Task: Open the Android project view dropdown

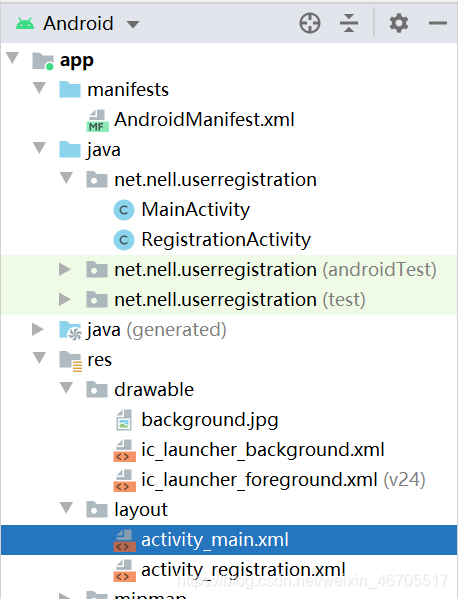Action: pos(133,24)
